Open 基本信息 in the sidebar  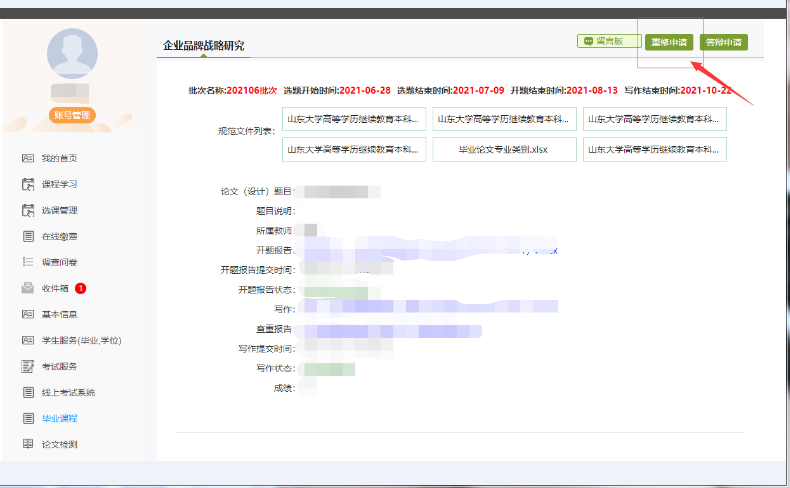point(59,314)
